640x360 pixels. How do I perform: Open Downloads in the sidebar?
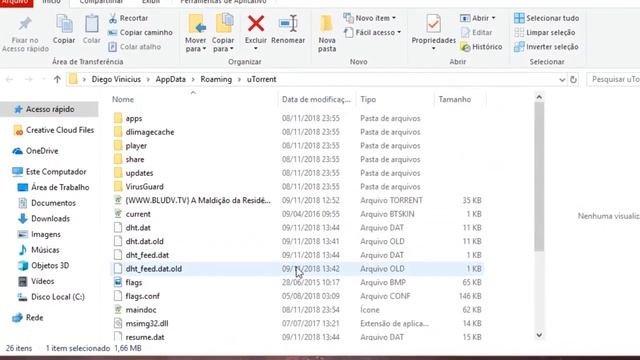pyautogui.click(x=44, y=219)
